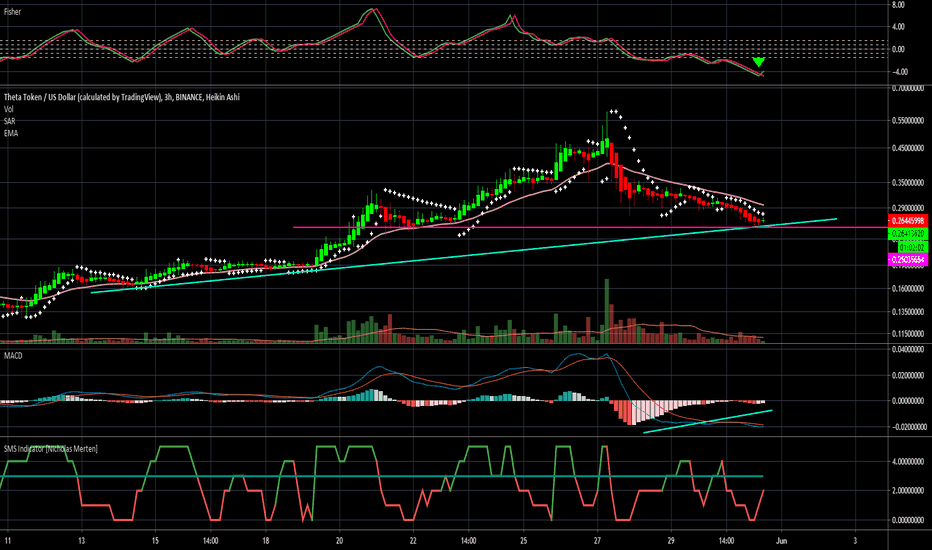Screen dimensions: 932x550
Task: Click the 18 date on time axis
Action: [266, 540]
